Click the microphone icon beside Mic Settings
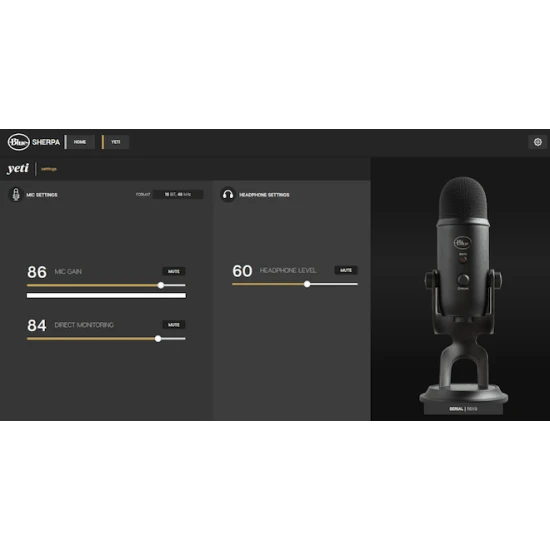The height and width of the screenshot is (550, 550). [16, 194]
